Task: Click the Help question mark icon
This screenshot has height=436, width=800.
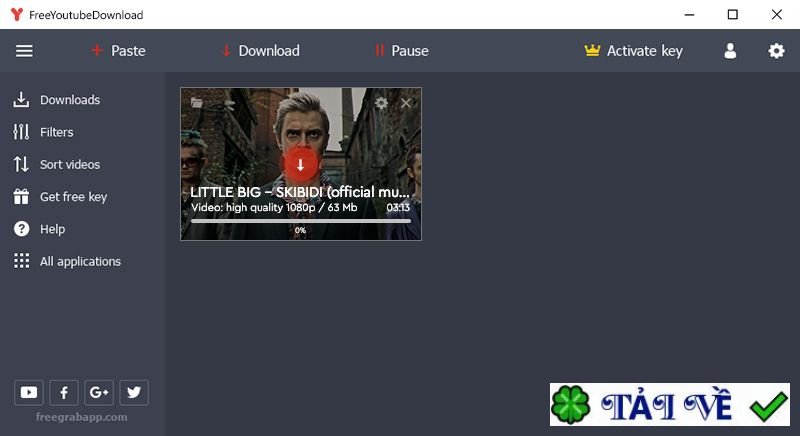Action: [x=21, y=229]
